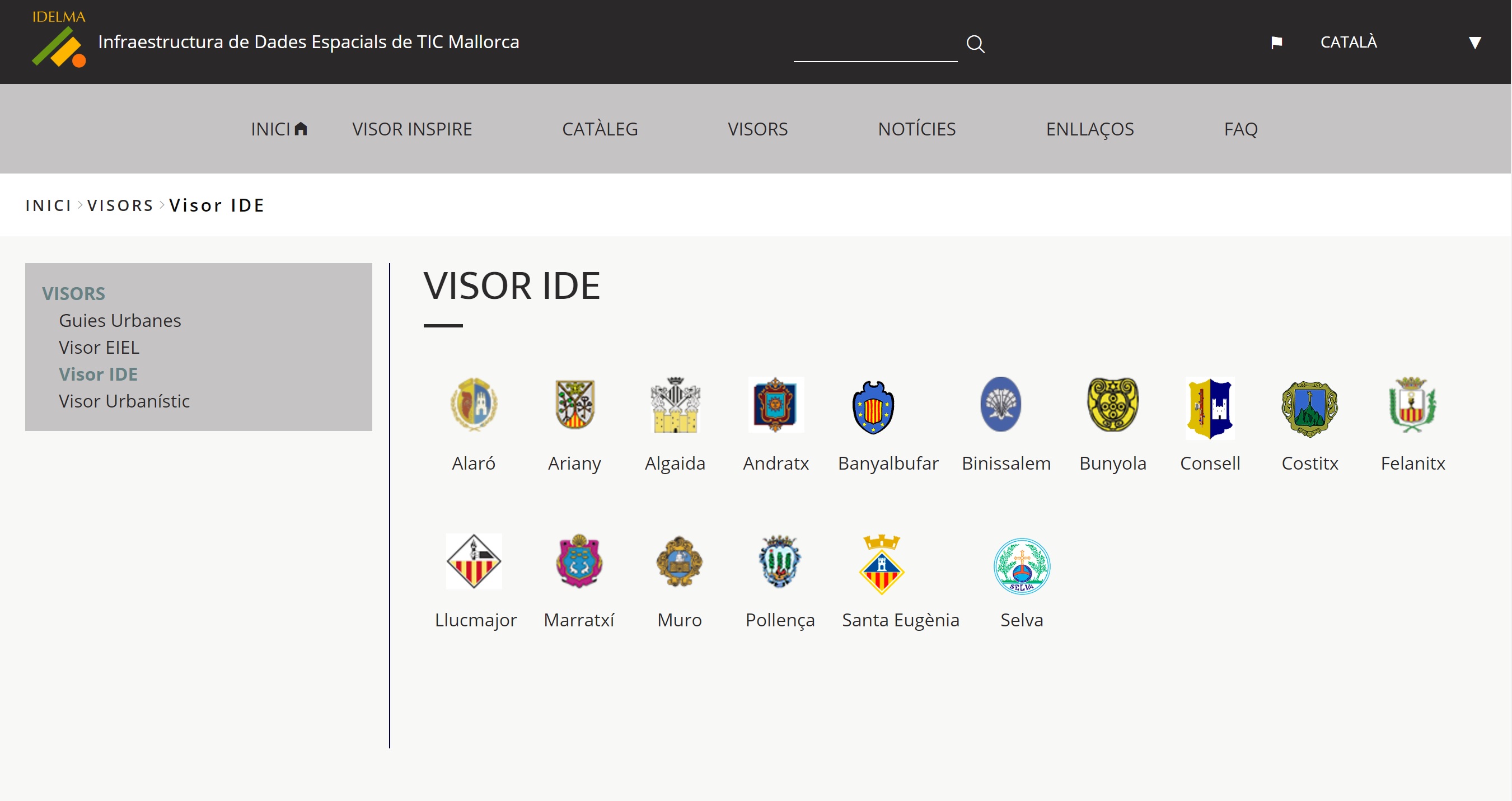Open the Banyalbufar coat of arms viewer

(873, 407)
